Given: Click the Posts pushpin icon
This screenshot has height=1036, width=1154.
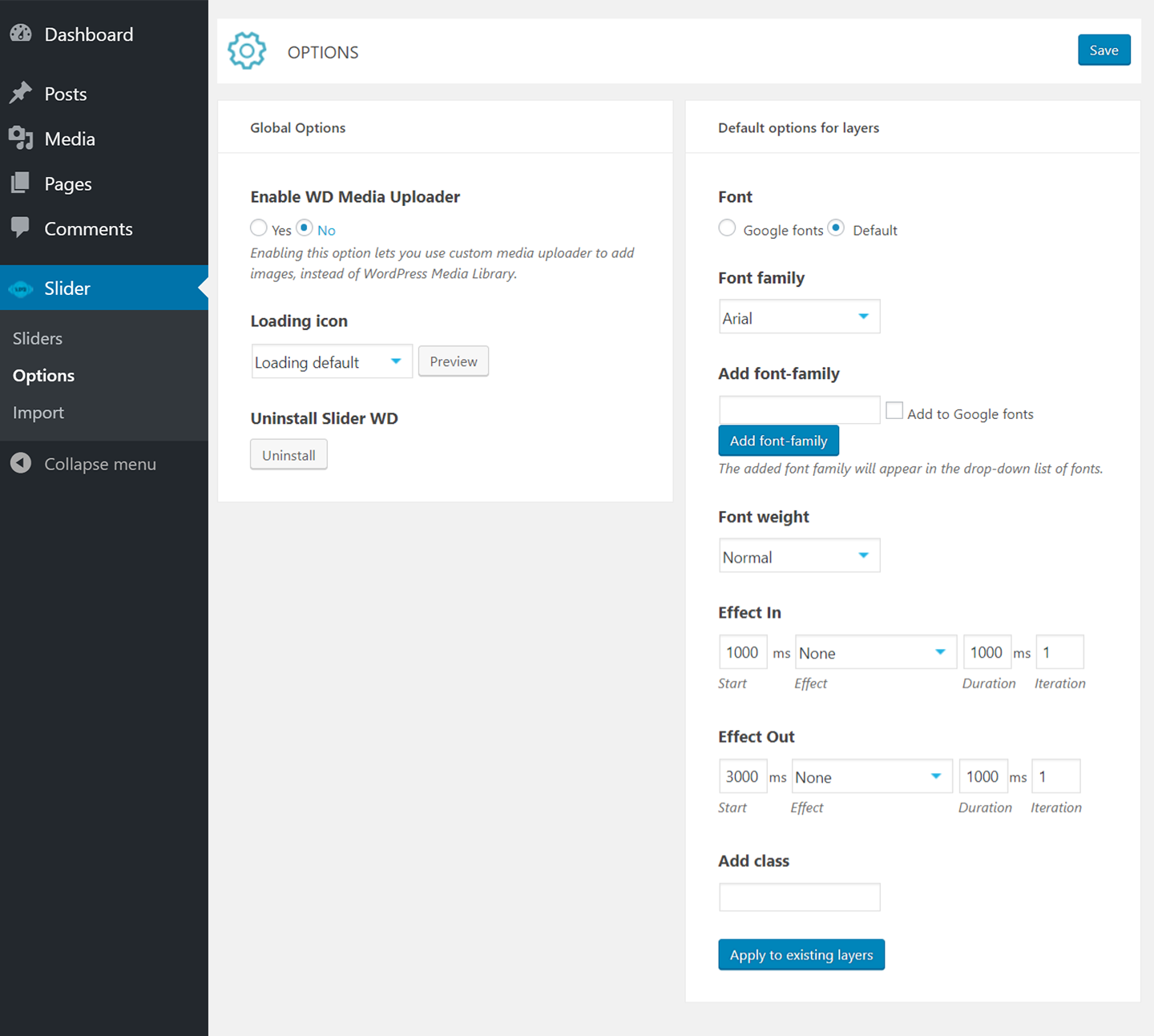Looking at the screenshot, I should [x=21, y=93].
